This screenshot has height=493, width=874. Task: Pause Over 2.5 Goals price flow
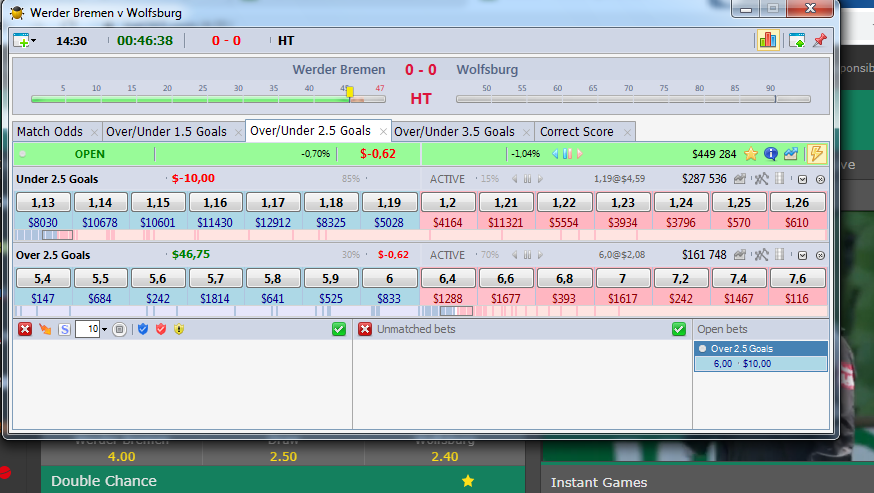pyautogui.click(x=527, y=255)
